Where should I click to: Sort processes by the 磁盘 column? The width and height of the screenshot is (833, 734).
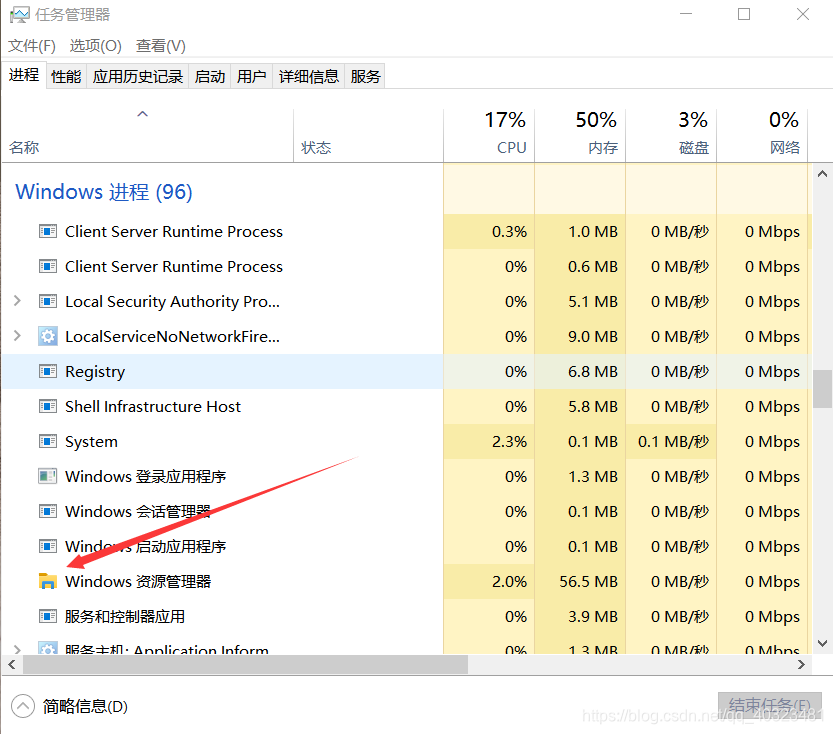click(x=672, y=135)
